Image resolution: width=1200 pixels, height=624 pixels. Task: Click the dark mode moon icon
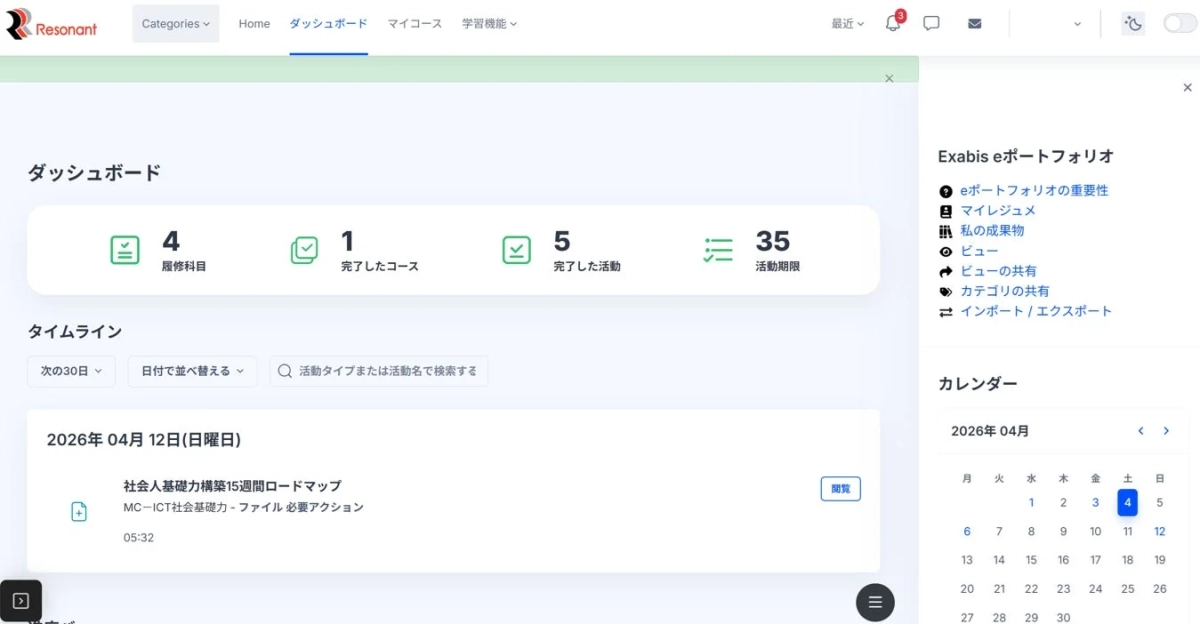tap(1133, 22)
